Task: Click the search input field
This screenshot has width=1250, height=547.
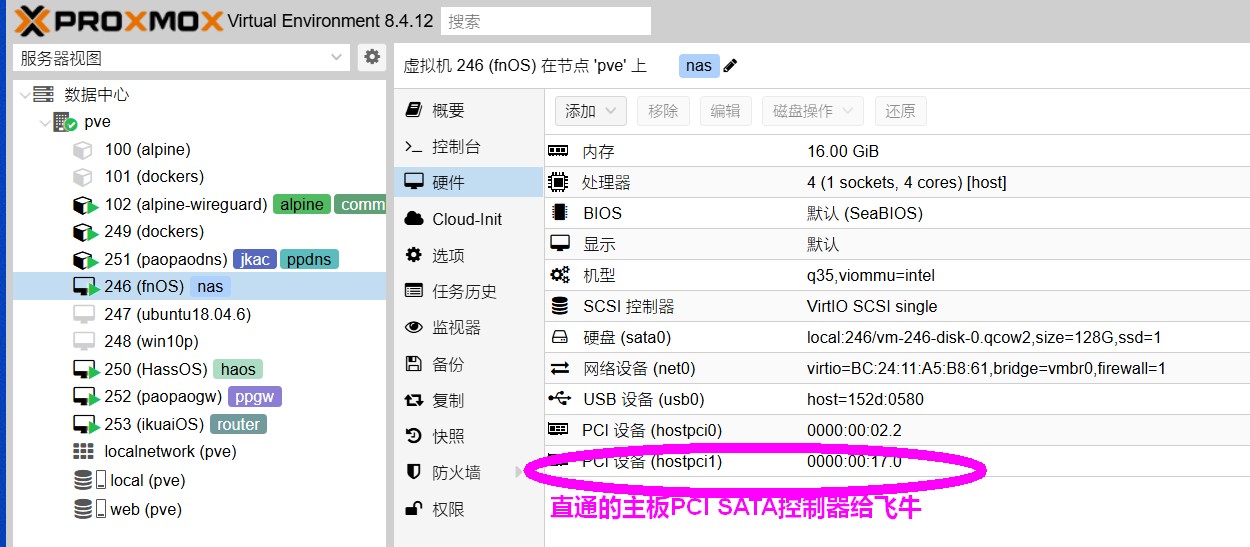Action: coord(546,21)
